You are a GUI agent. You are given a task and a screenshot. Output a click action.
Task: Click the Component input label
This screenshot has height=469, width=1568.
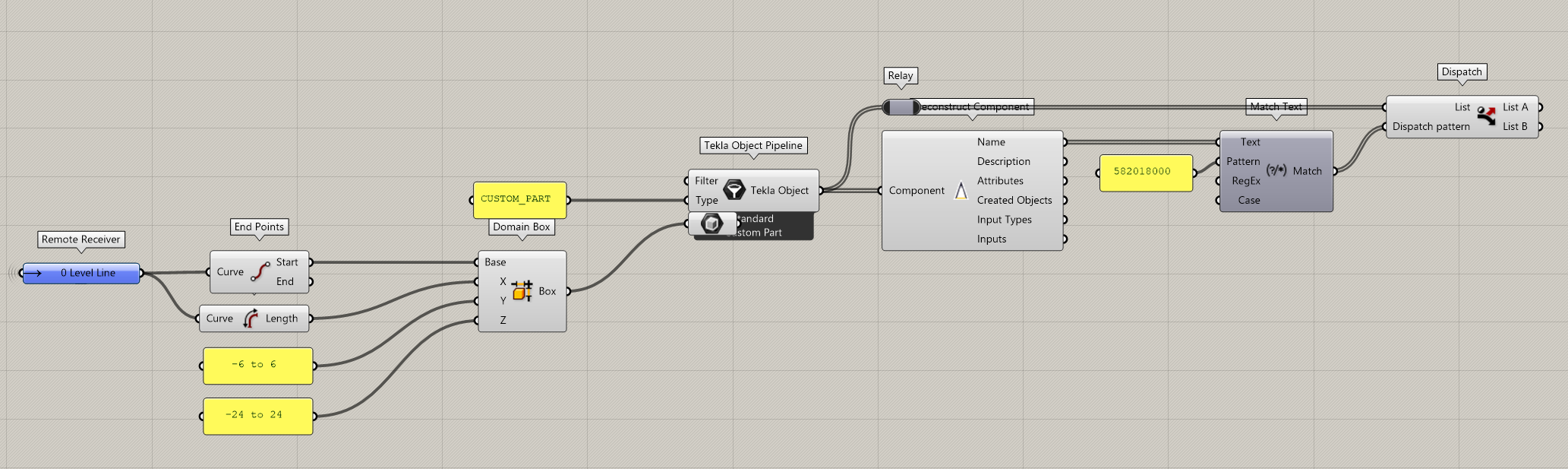pos(917,190)
